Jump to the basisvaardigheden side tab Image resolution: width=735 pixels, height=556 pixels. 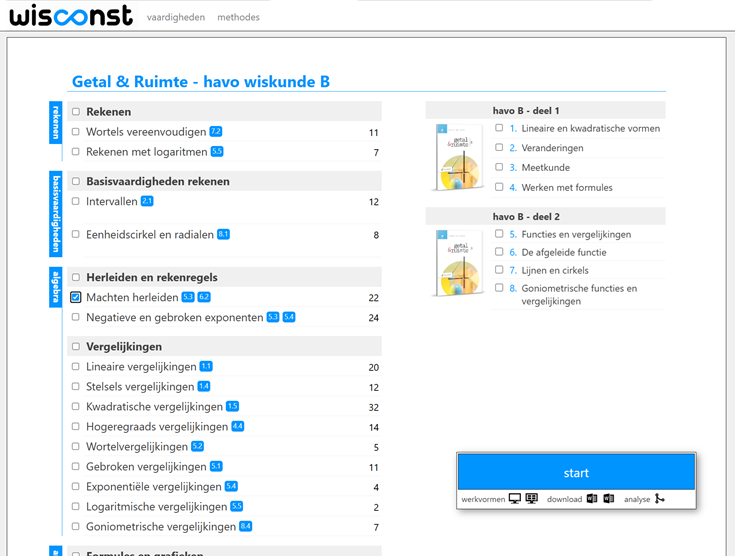(x=56, y=214)
